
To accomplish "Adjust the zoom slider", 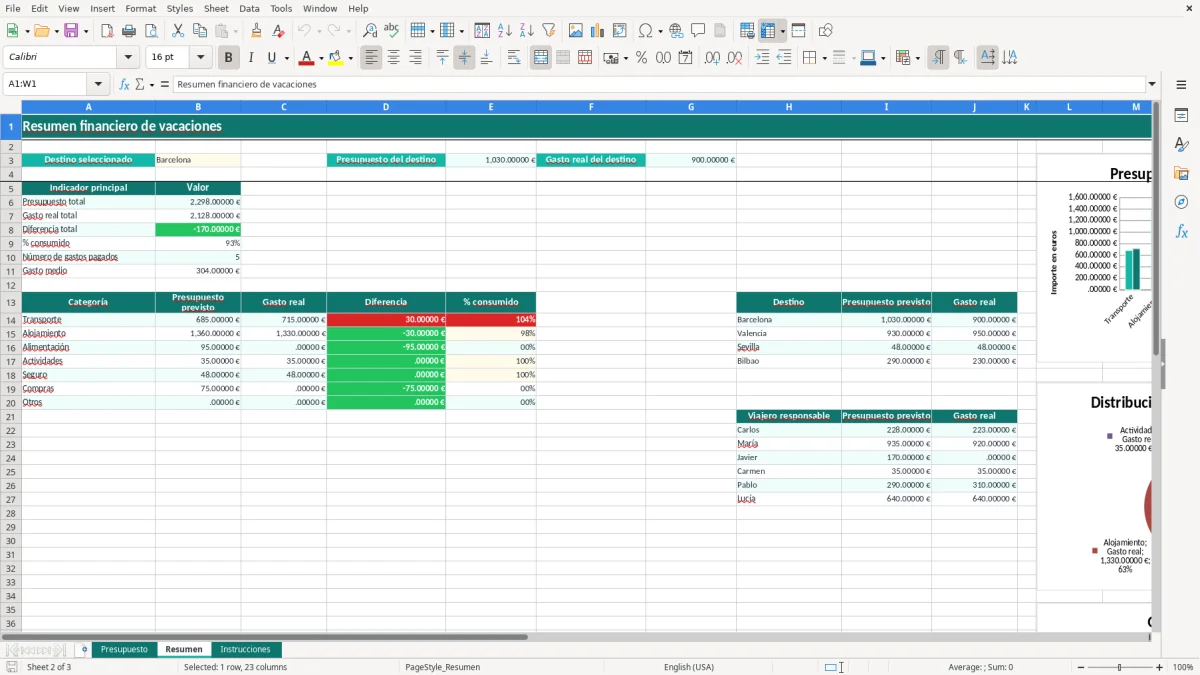I will pyautogui.click(x=1119, y=667).
